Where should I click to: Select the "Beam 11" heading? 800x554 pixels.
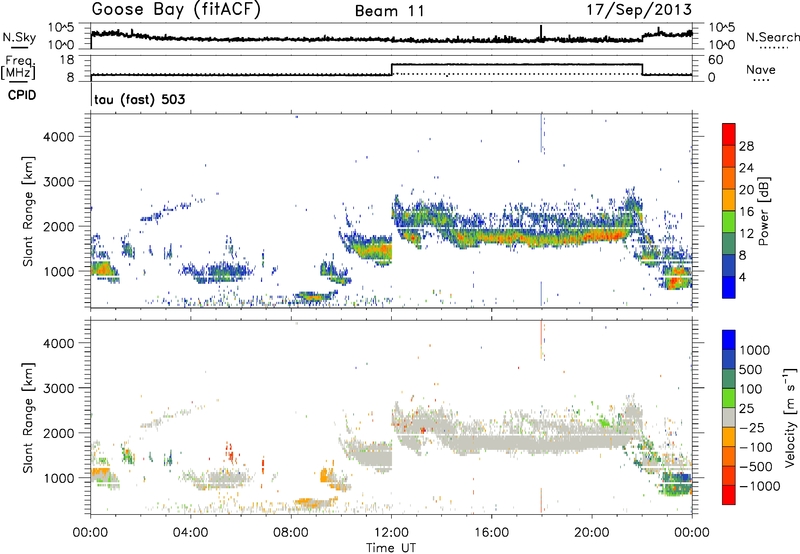(390, 11)
